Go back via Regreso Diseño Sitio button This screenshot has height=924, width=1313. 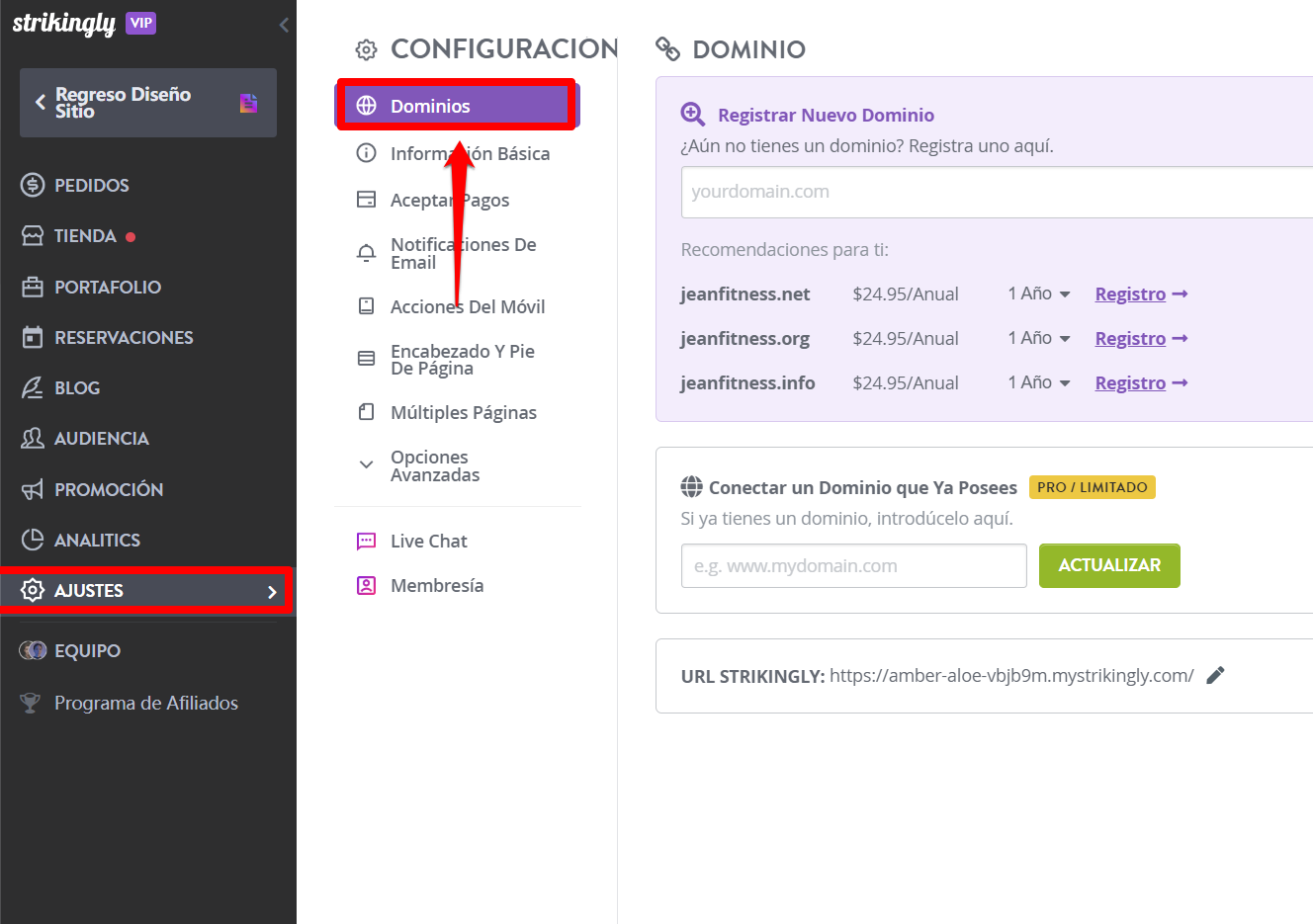coord(148,103)
